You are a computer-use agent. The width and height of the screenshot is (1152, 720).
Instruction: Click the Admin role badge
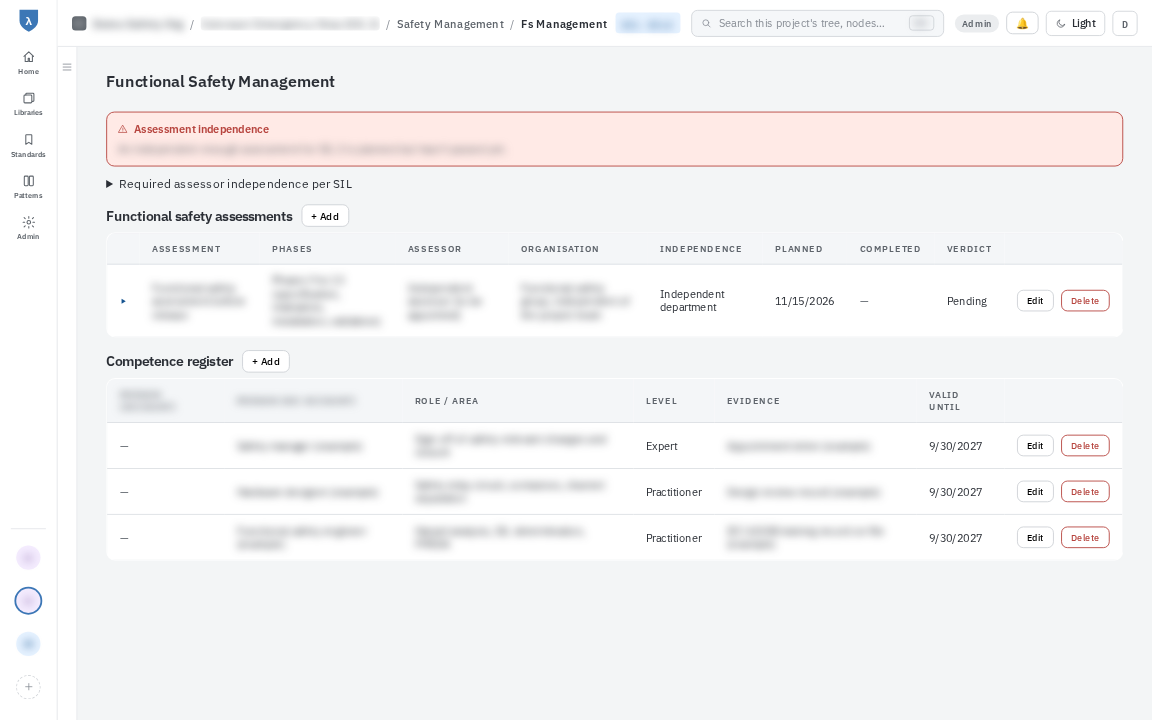coord(976,24)
